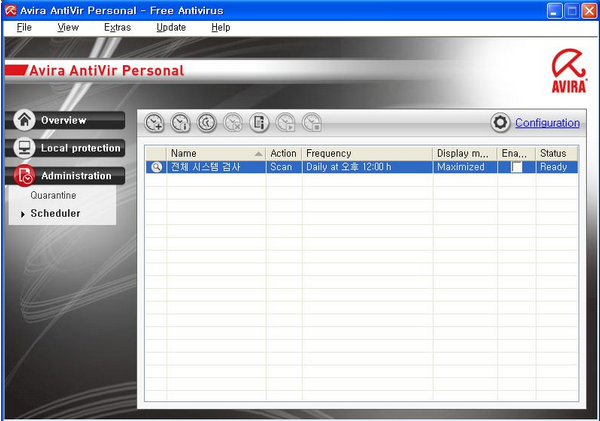Click the Overview house icon
Viewport: 600px width, 421px height.
[24, 120]
